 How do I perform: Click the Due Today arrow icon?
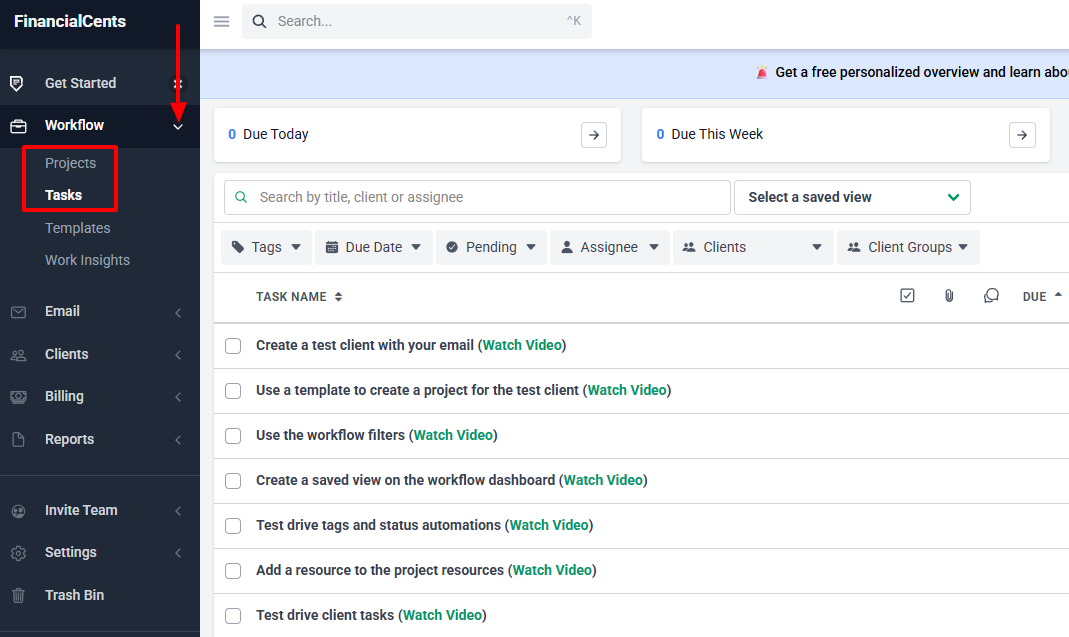594,135
